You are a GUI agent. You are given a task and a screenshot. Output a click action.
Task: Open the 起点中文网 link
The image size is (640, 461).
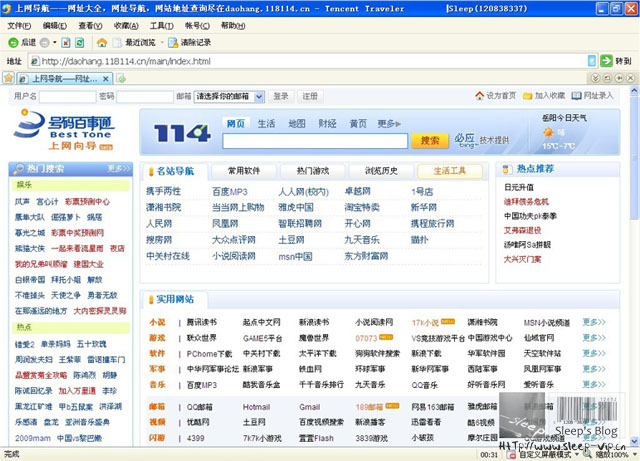262,322
